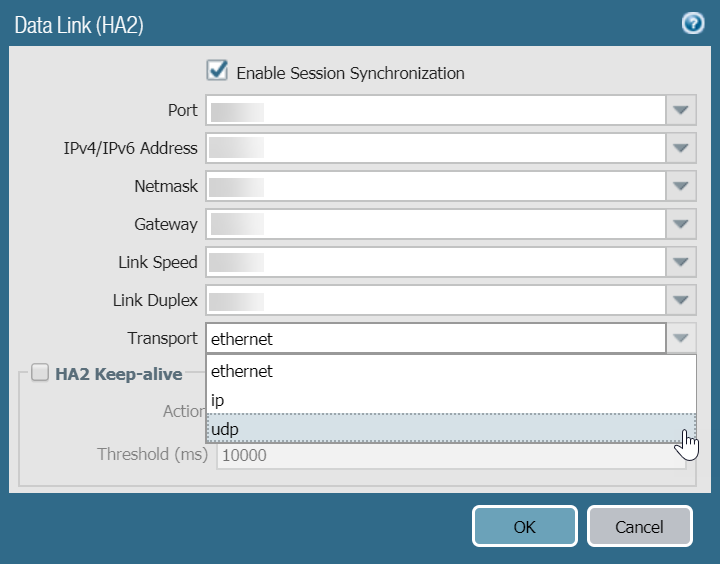Viewport: 720px width, 564px height.
Task: Enable the HA2 Keep-alive checkbox
Action: [40, 373]
